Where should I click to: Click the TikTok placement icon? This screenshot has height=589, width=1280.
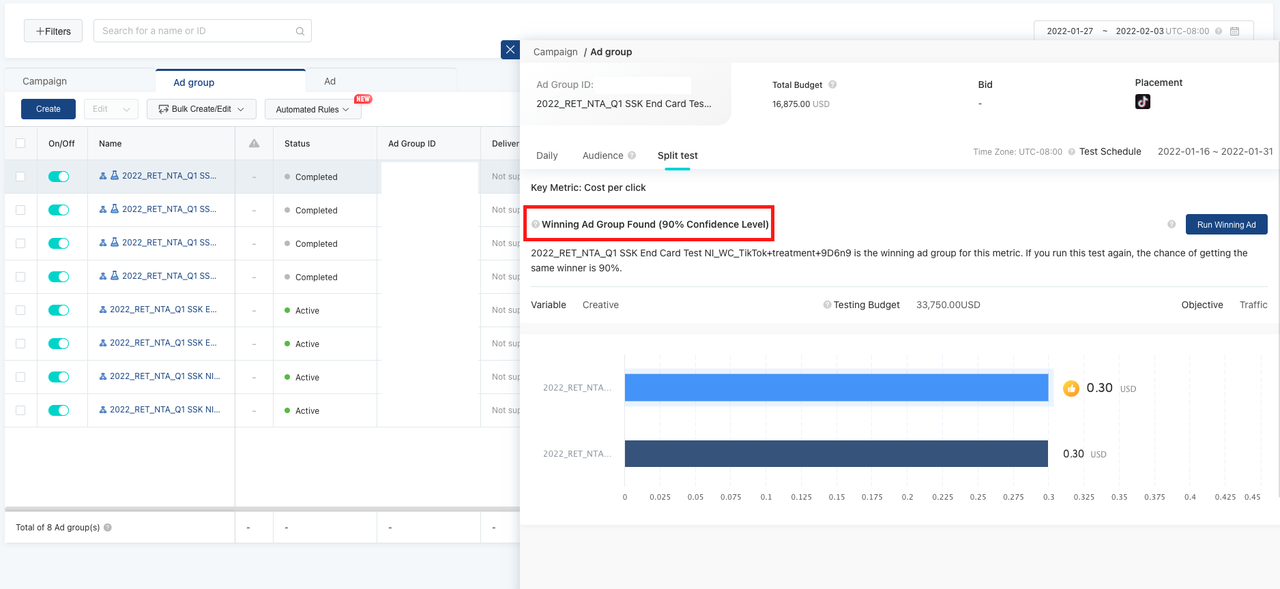(x=1142, y=102)
